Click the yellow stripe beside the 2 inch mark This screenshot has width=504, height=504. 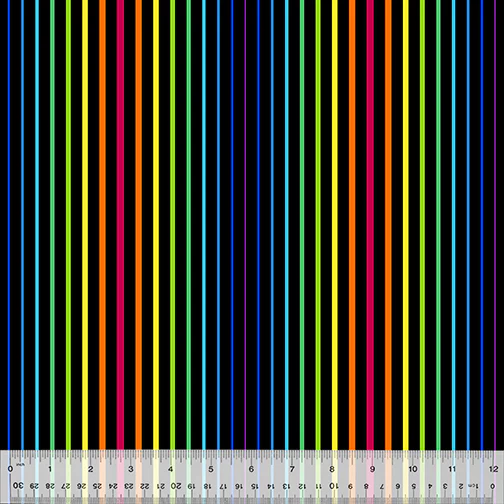click(85, 225)
